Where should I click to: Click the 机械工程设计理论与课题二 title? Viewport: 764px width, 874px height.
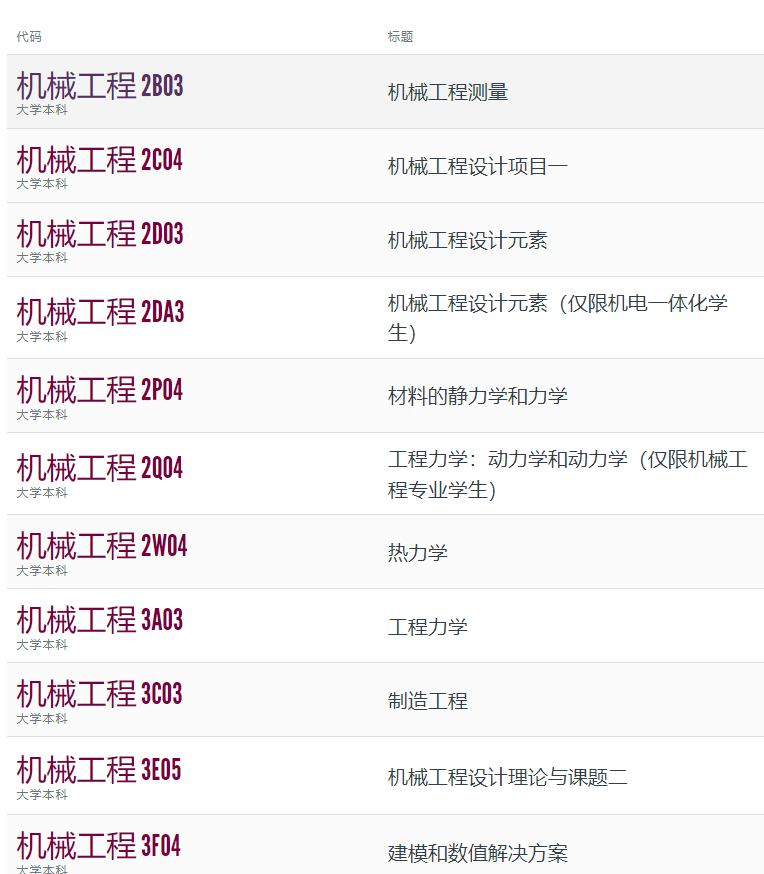(508, 777)
